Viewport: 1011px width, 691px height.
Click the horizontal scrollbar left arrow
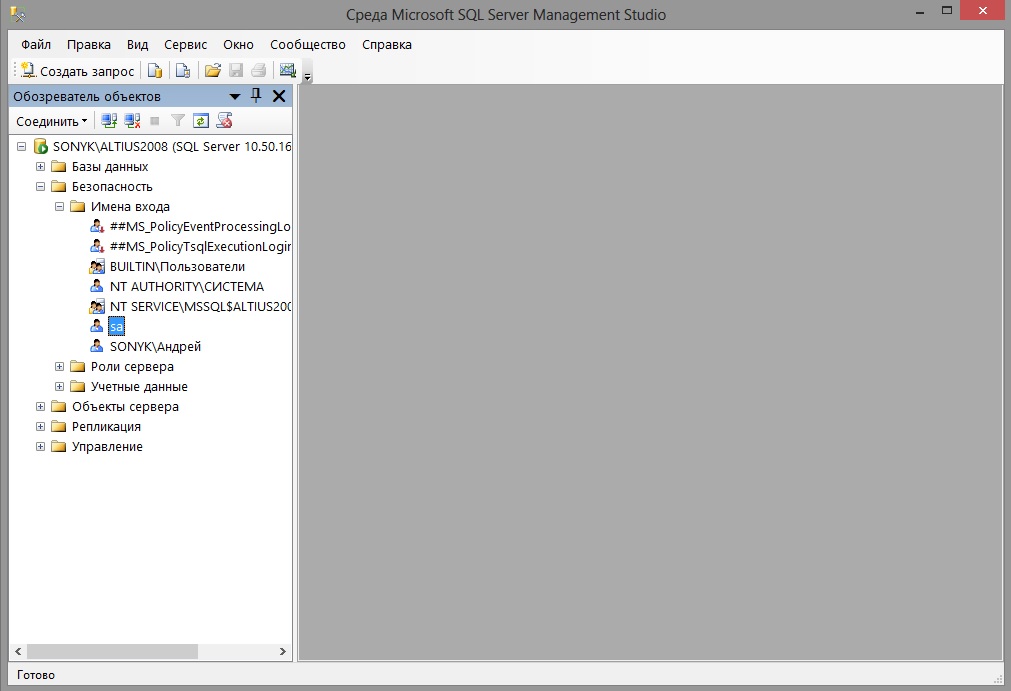tap(18, 652)
